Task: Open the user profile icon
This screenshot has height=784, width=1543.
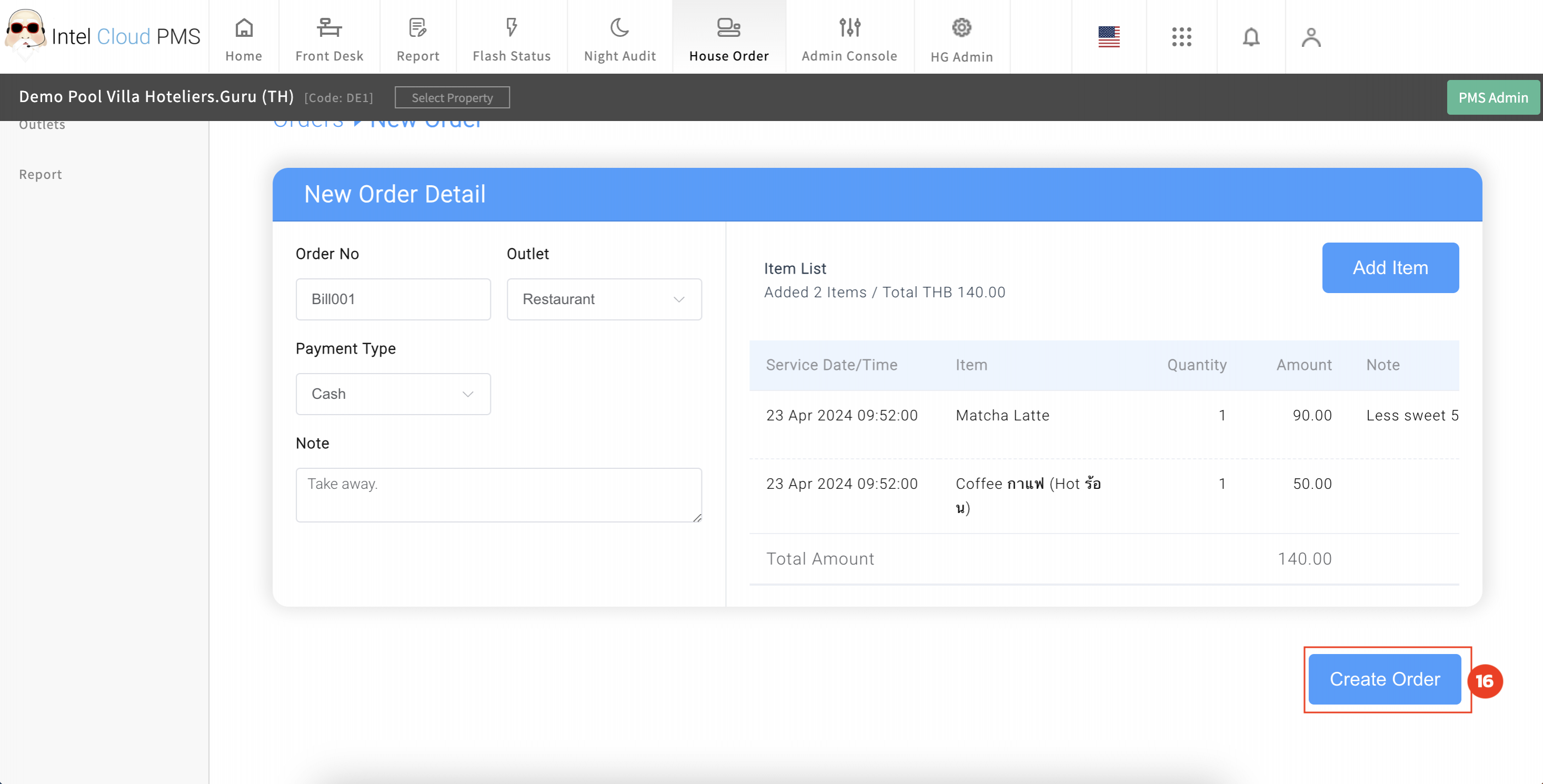Action: [x=1310, y=37]
